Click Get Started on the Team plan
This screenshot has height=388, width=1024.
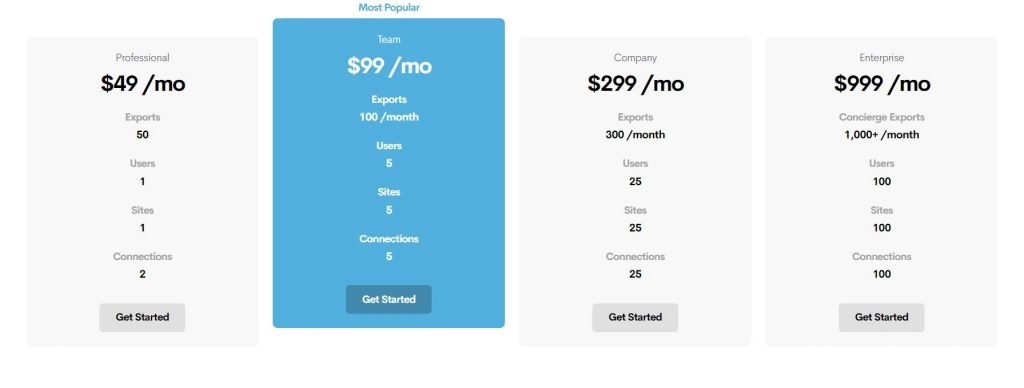tap(389, 299)
